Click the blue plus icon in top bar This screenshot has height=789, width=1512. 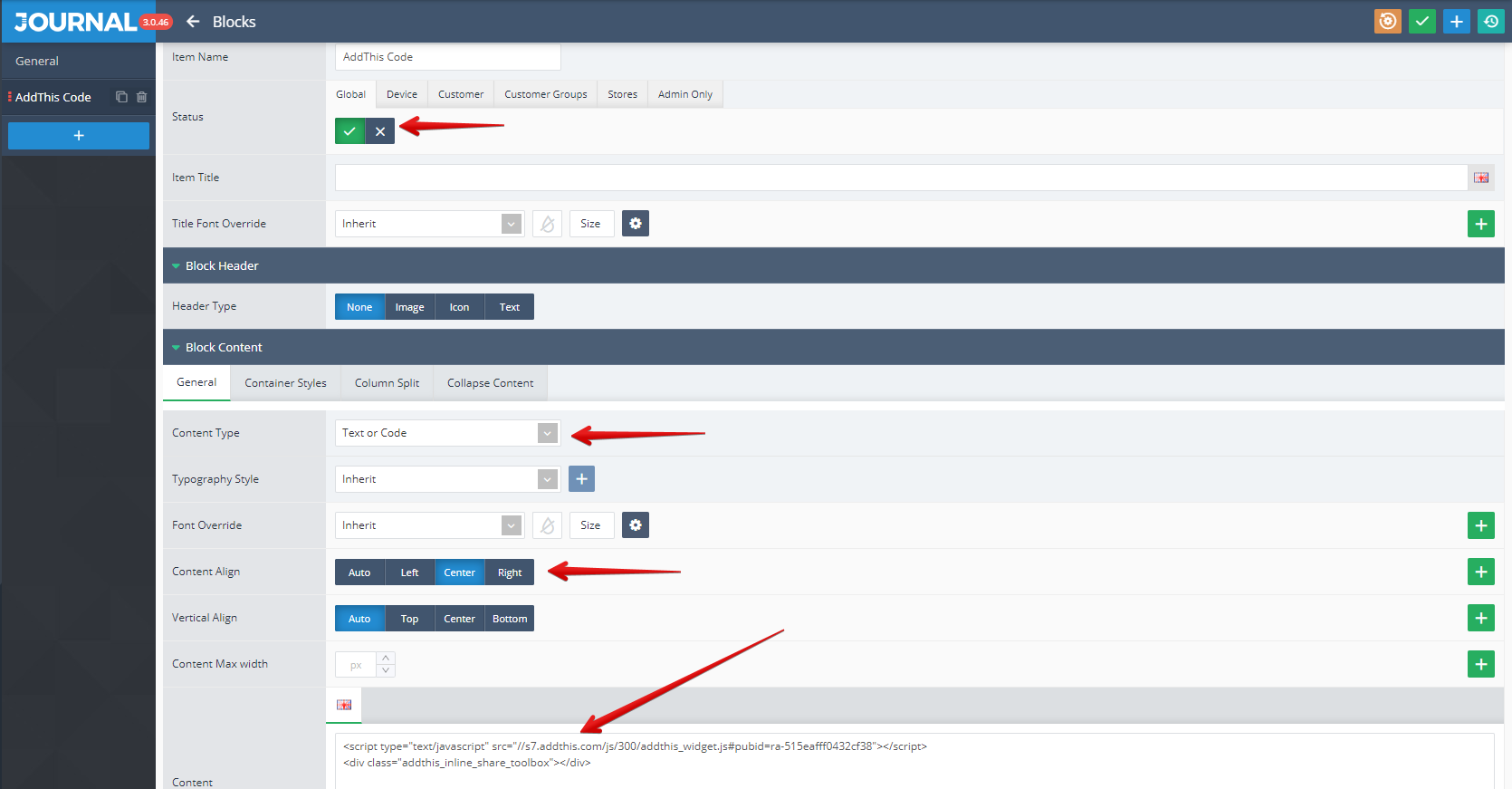point(1457,21)
